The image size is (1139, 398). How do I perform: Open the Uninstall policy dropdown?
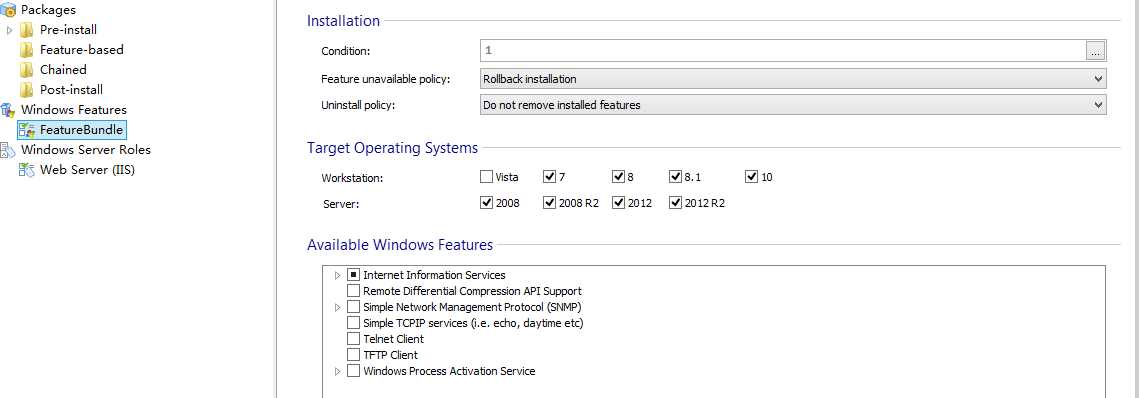click(x=793, y=105)
